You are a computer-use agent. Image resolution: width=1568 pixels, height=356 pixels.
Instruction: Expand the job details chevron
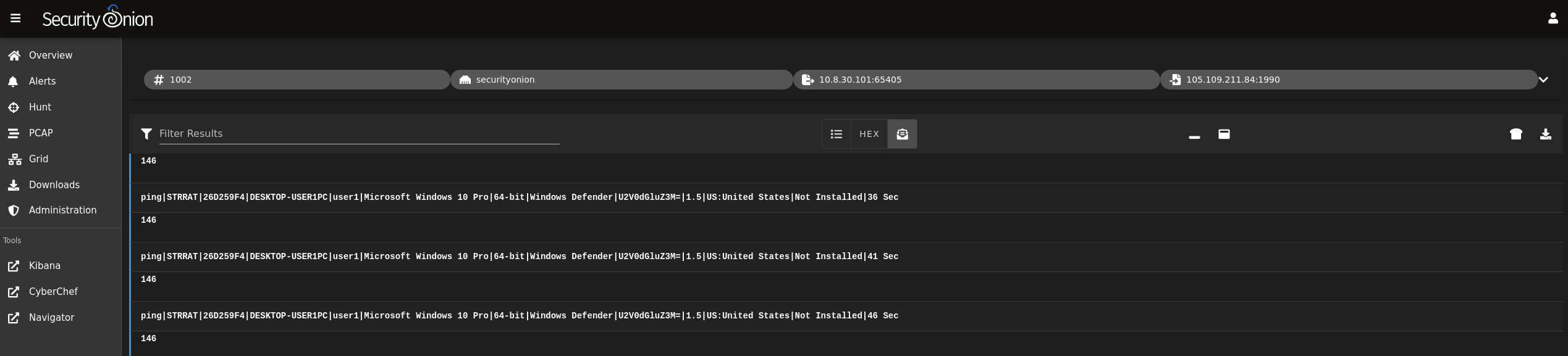1543,80
